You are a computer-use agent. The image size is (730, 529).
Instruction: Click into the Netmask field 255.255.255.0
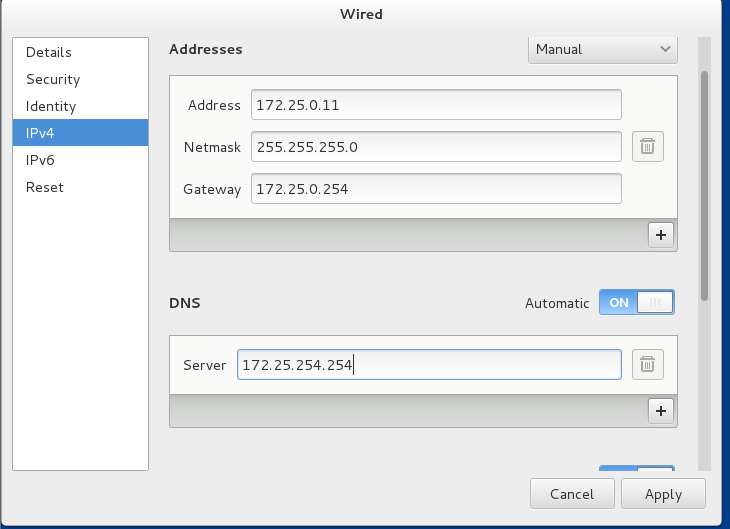click(436, 147)
